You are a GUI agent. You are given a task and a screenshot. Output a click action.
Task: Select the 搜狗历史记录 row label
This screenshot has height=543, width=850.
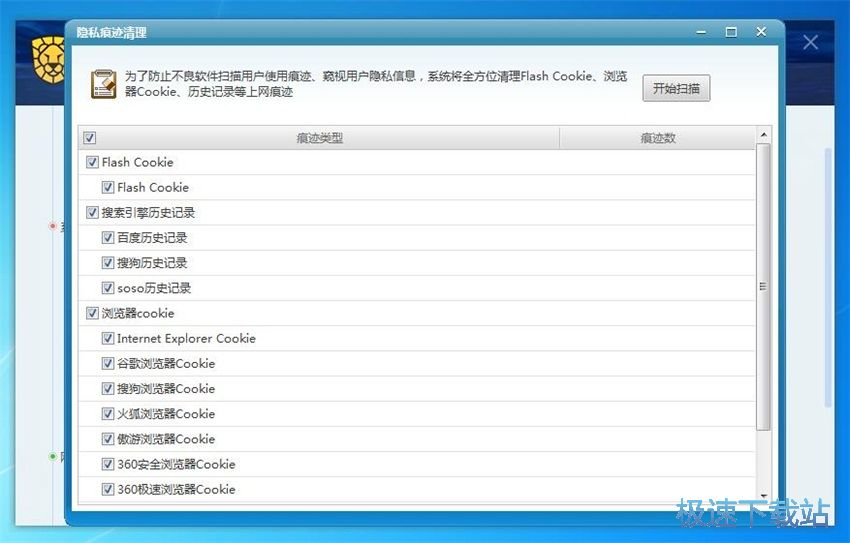(x=152, y=263)
